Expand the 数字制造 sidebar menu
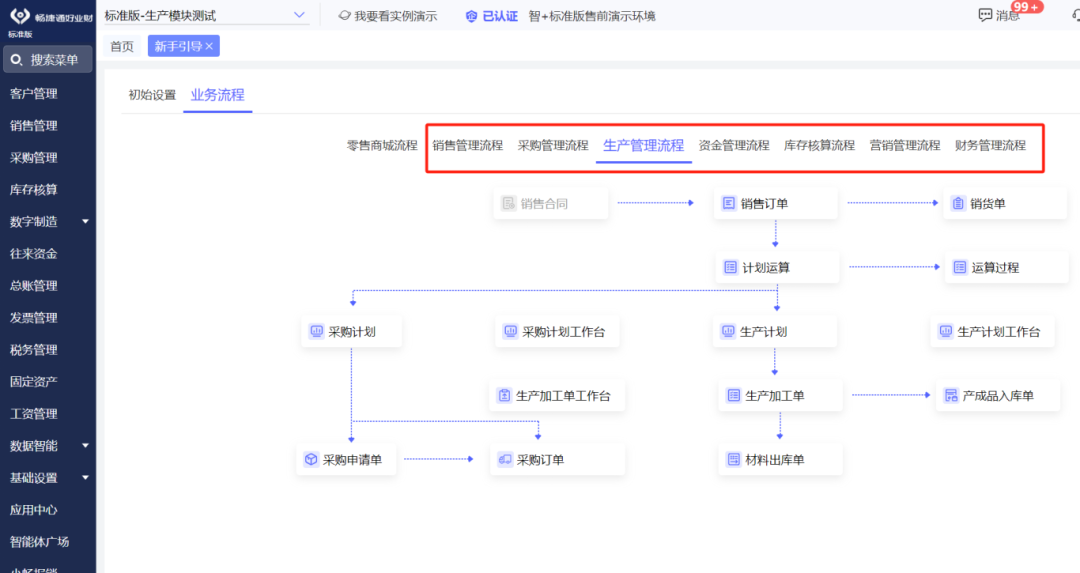The width and height of the screenshot is (1080, 573). coord(85,222)
